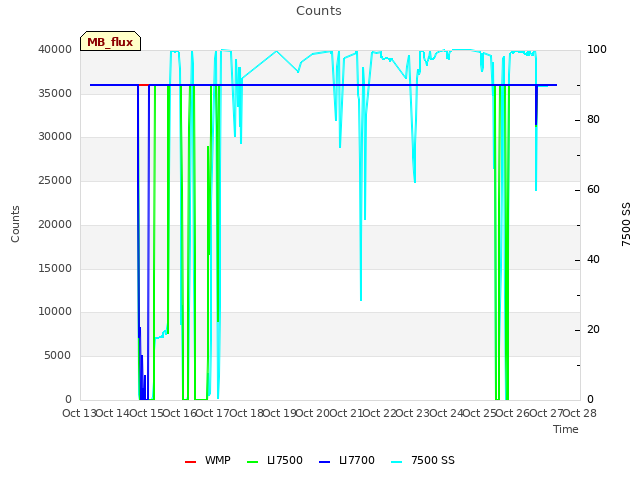Click the 25000 tick label
The height and width of the screenshot is (480, 640).
coord(55,180)
